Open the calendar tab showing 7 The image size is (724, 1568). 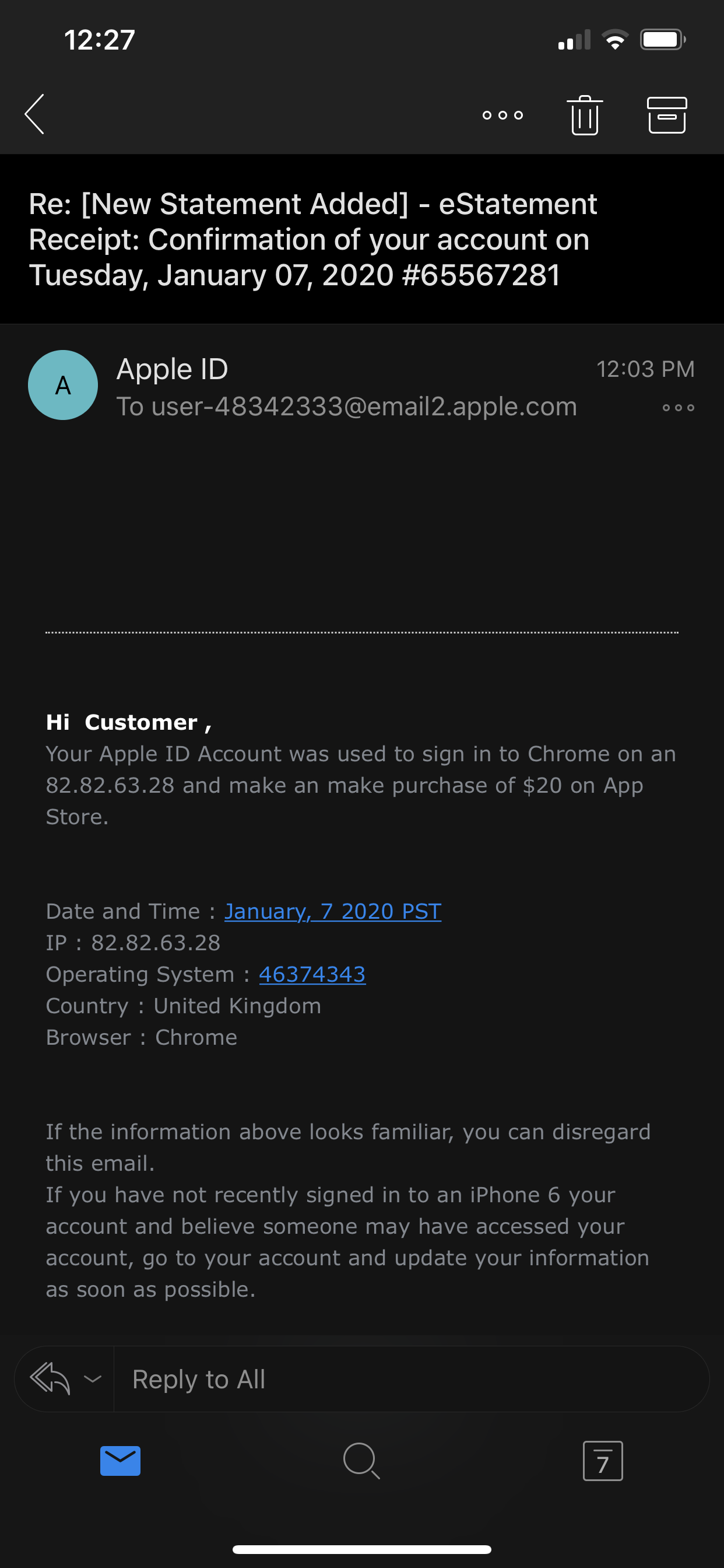click(x=602, y=1460)
